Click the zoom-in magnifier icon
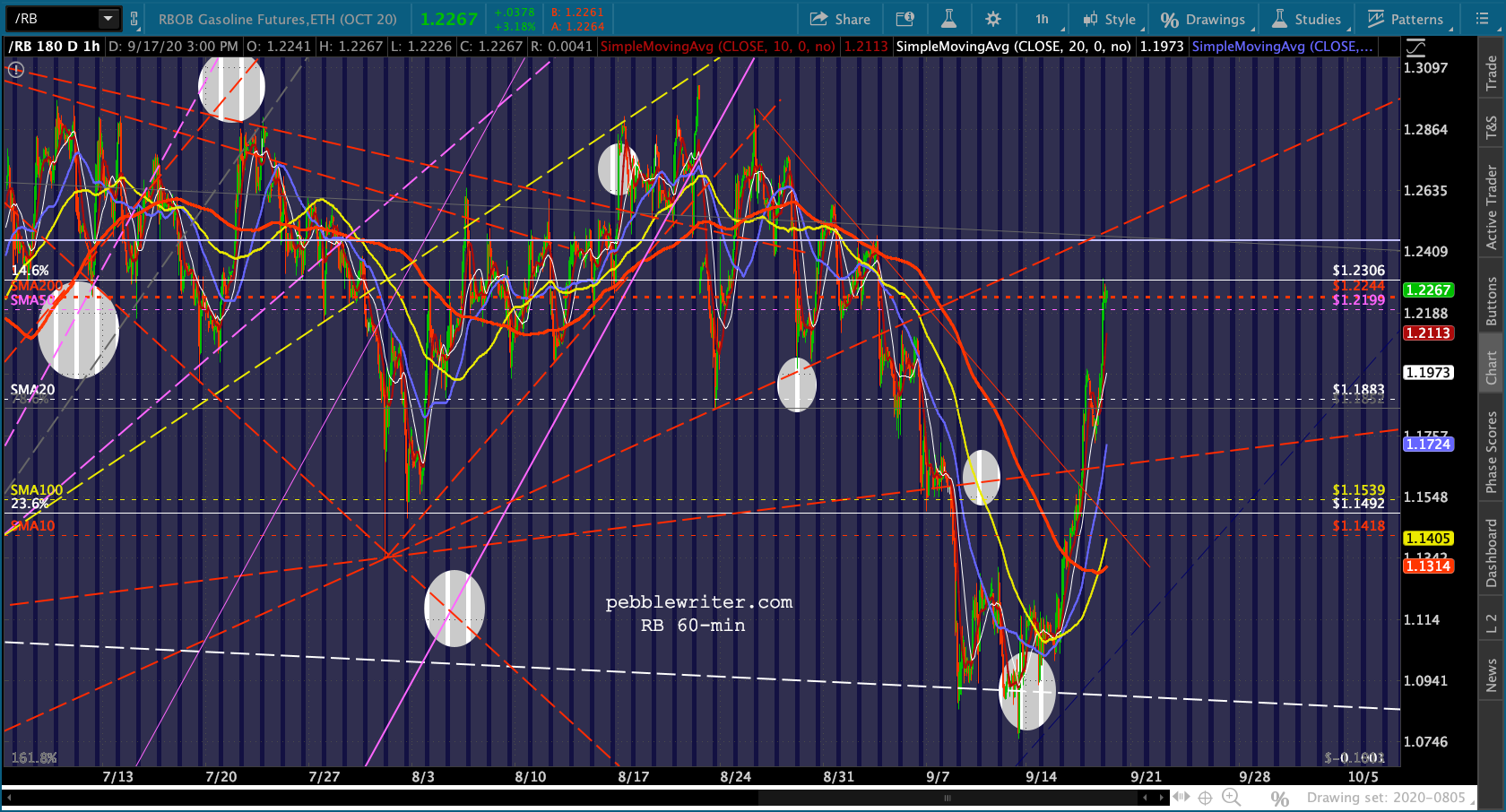The height and width of the screenshot is (812, 1506). click(1232, 797)
